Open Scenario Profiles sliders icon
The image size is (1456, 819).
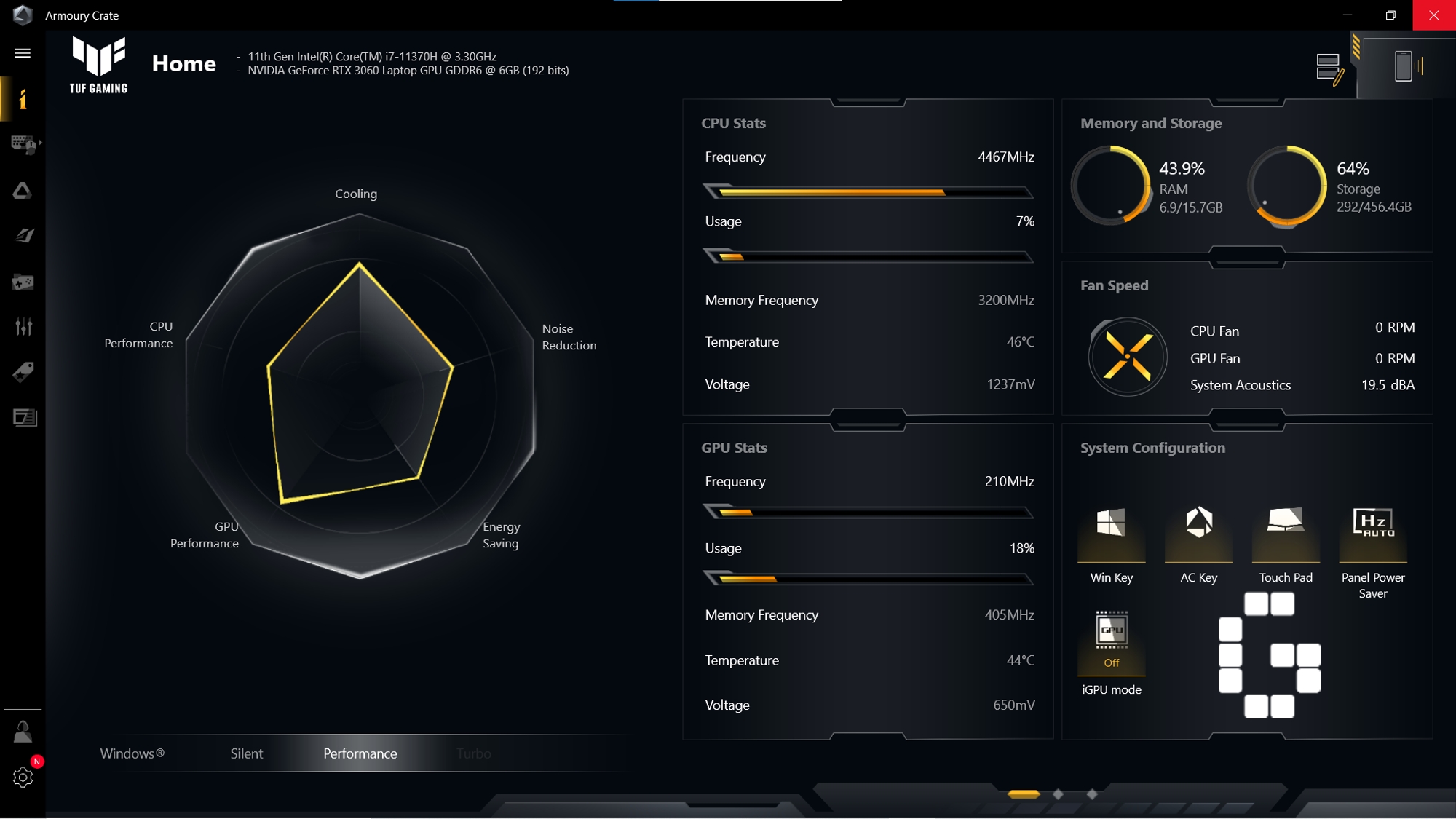[x=23, y=327]
